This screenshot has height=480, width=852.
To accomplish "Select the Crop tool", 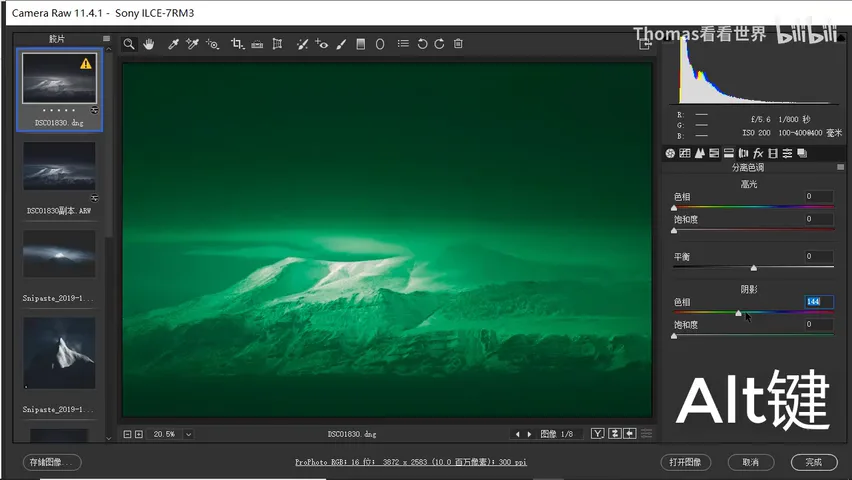I will (x=237, y=44).
